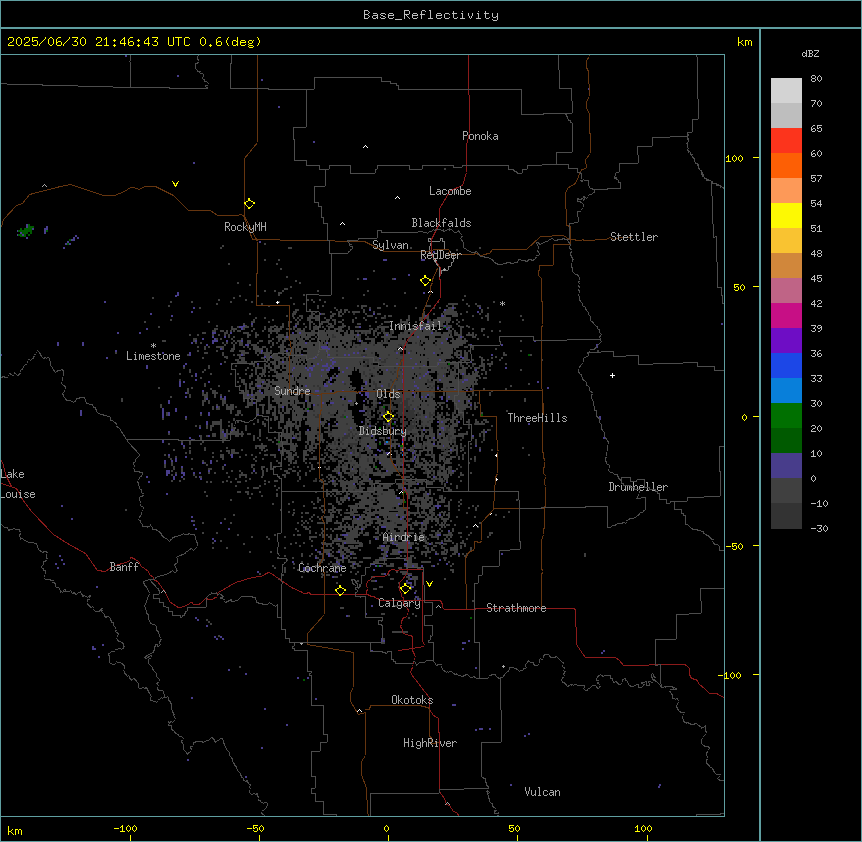This screenshot has height=842, width=862.
Task: Click the -30 dBZ value on the legend
Action: pyautogui.click(x=819, y=528)
